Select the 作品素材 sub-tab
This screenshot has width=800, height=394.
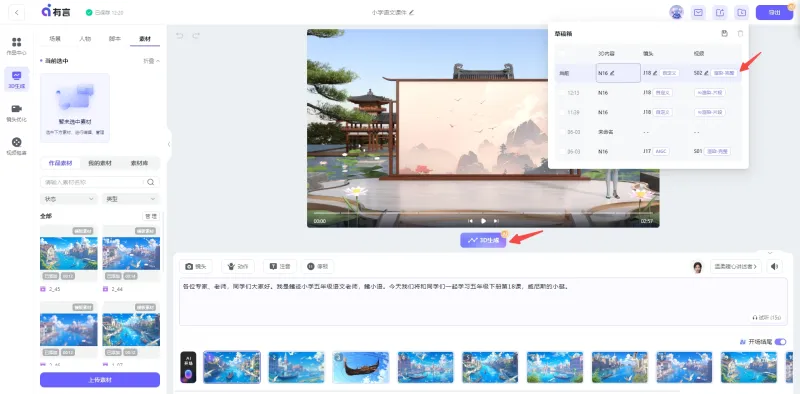click(60, 163)
